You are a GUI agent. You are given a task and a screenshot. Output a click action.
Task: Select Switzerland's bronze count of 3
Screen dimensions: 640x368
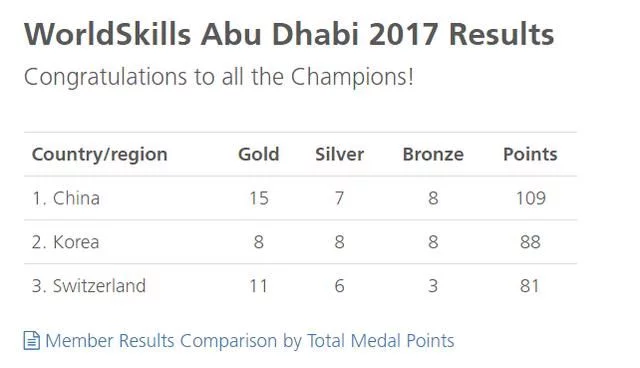click(x=433, y=286)
